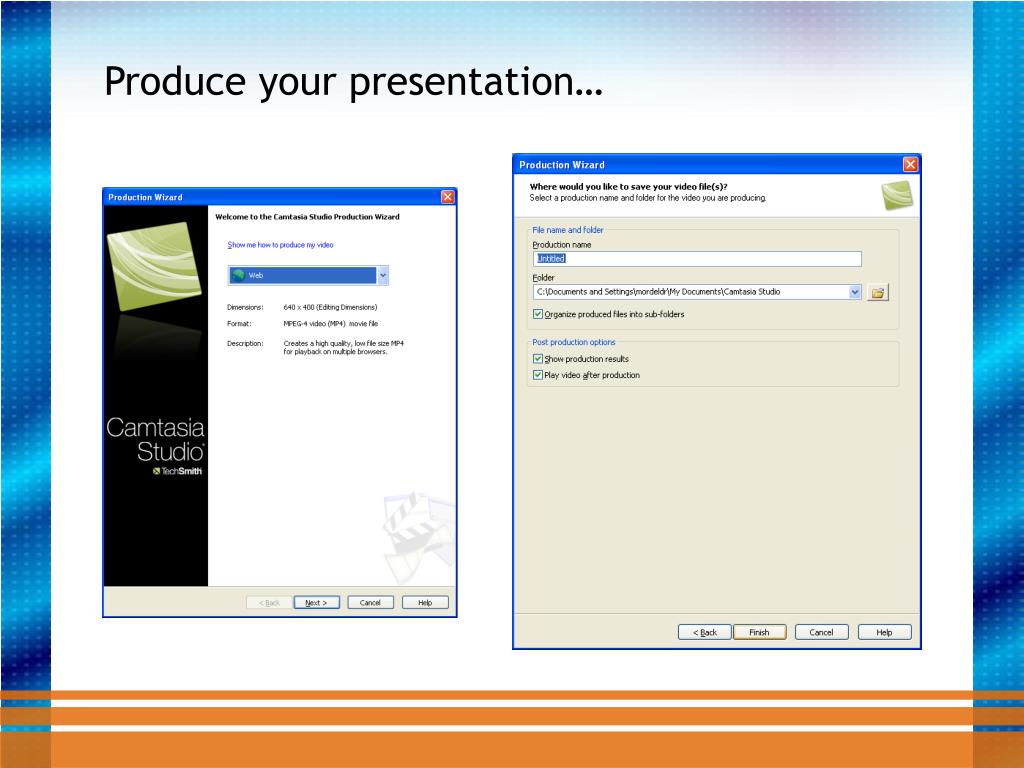Image resolution: width=1024 pixels, height=768 pixels.
Task: Close the right Production Wizard window
Action: [910, 165]
